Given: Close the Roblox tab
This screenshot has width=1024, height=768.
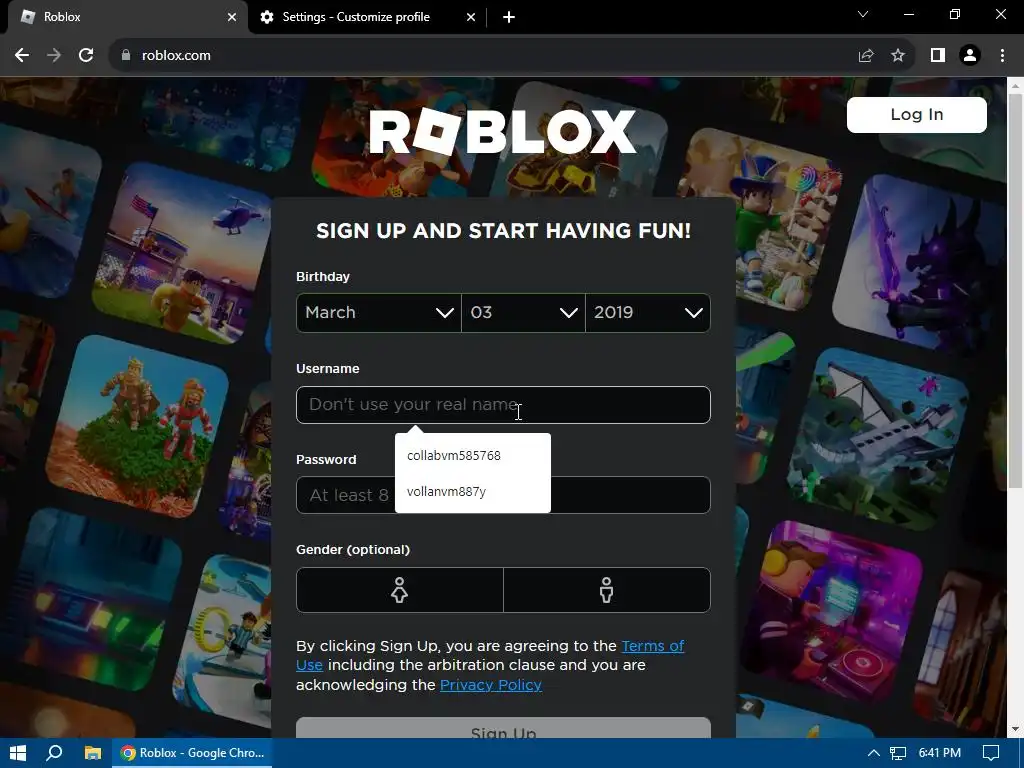Looking at the screenshot, I should tap(232, 17).
